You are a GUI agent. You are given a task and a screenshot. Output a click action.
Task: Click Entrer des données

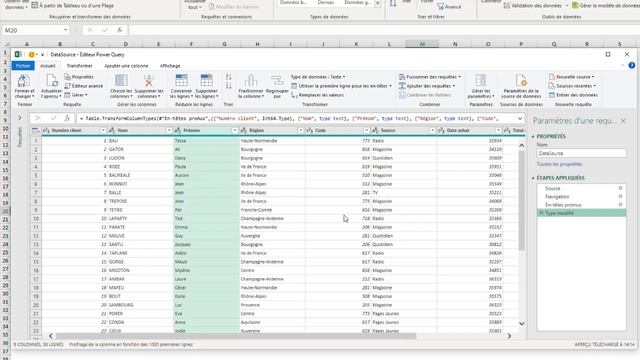pos(573,95)
